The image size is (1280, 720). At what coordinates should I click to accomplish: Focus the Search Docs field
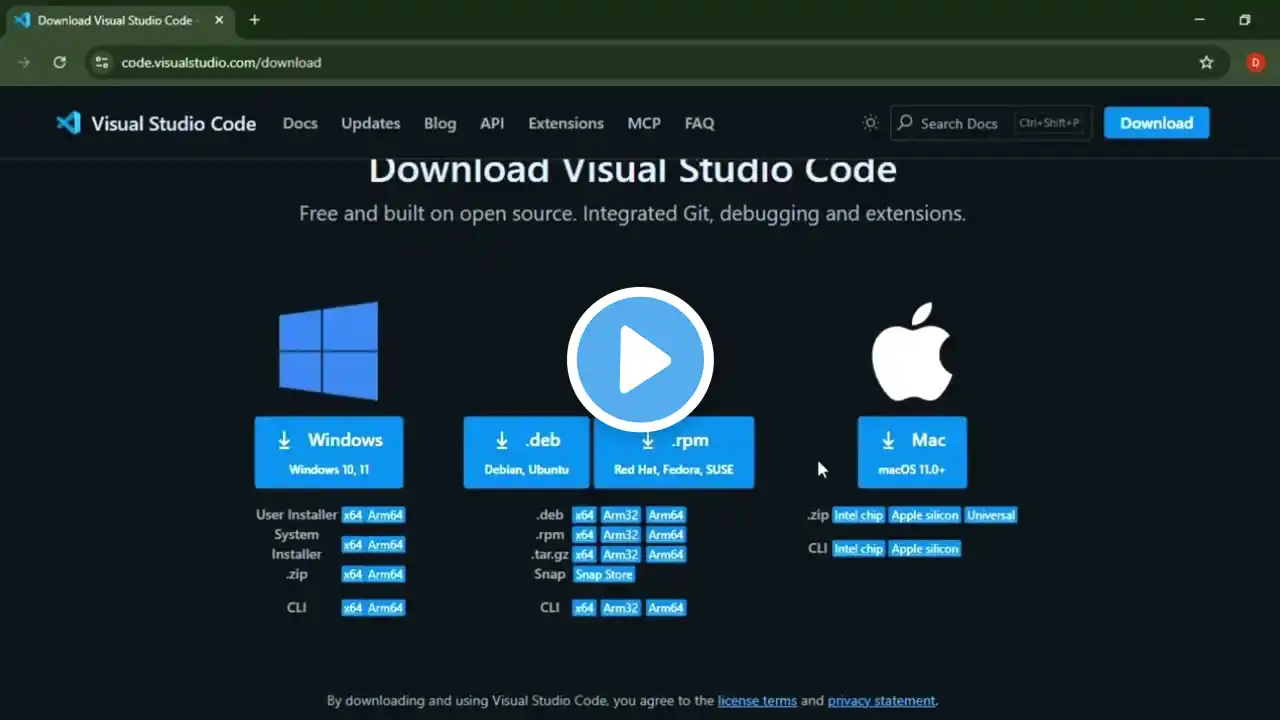990,123
